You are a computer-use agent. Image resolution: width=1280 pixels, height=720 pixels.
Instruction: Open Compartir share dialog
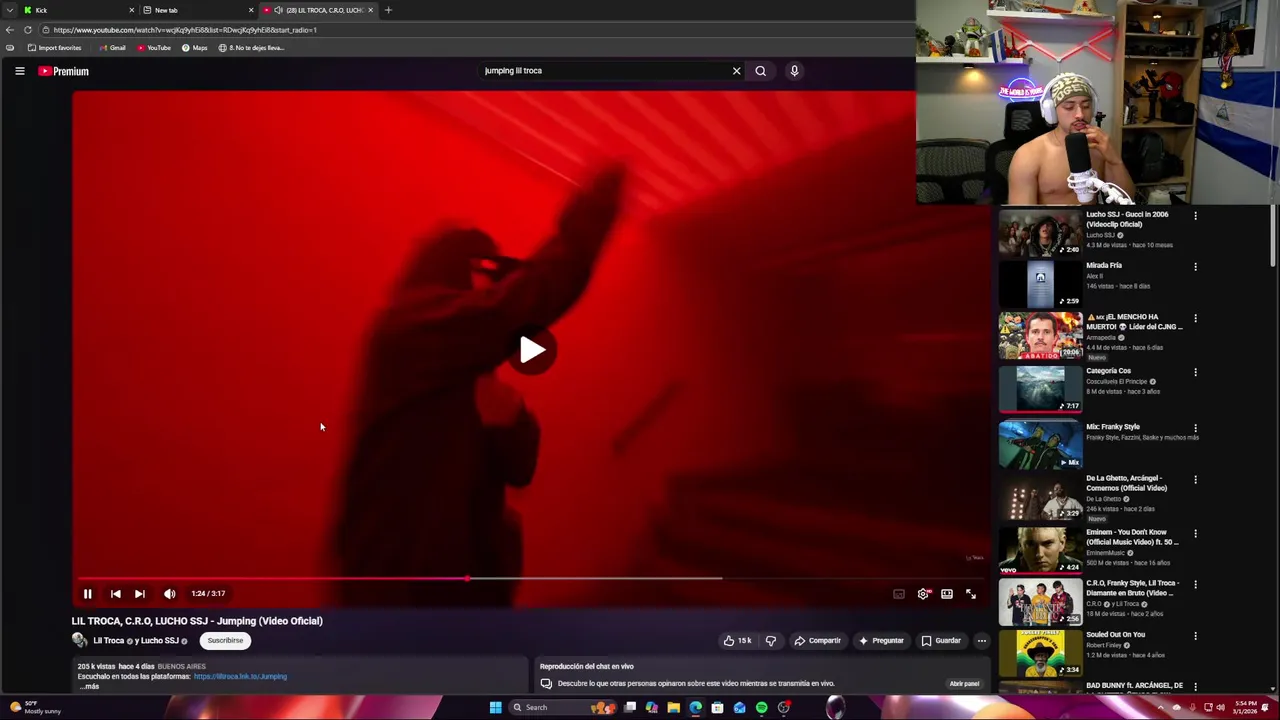(818, 641)
